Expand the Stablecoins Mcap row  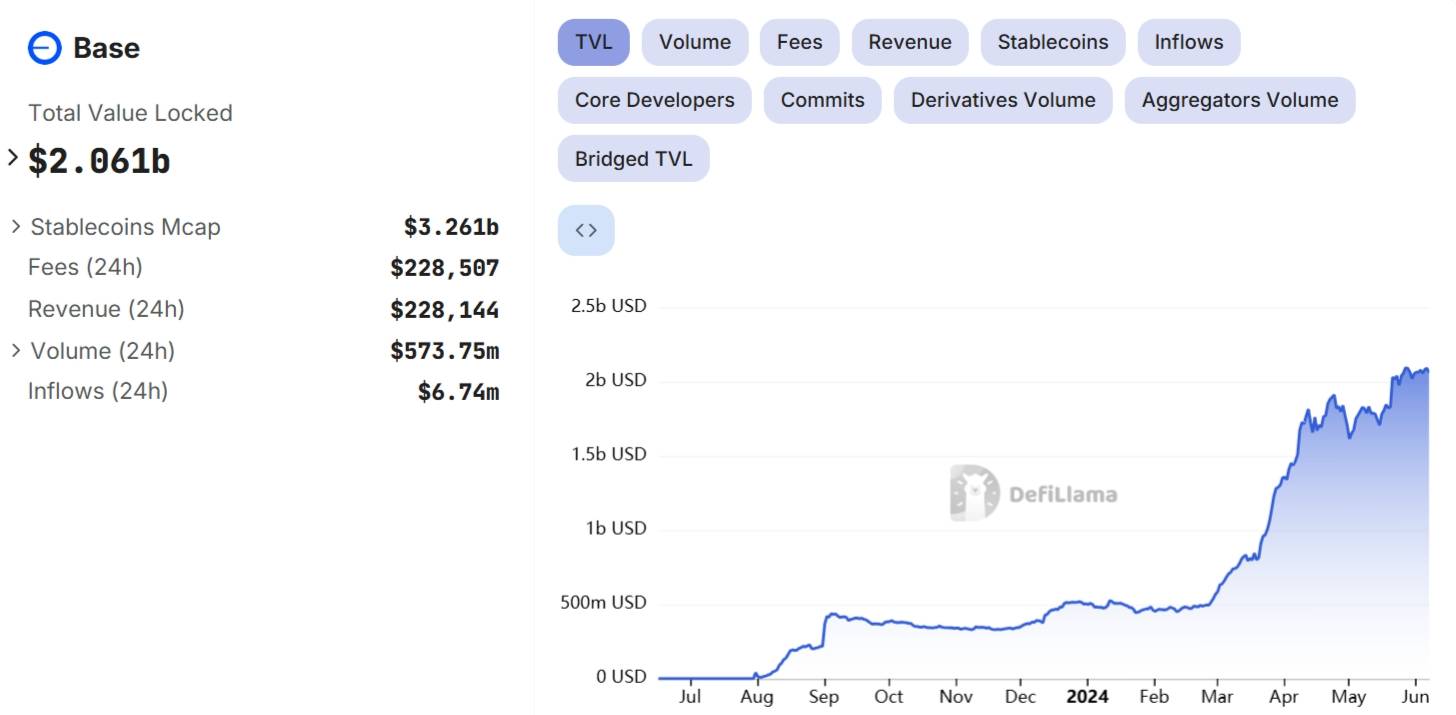point(16,226)
